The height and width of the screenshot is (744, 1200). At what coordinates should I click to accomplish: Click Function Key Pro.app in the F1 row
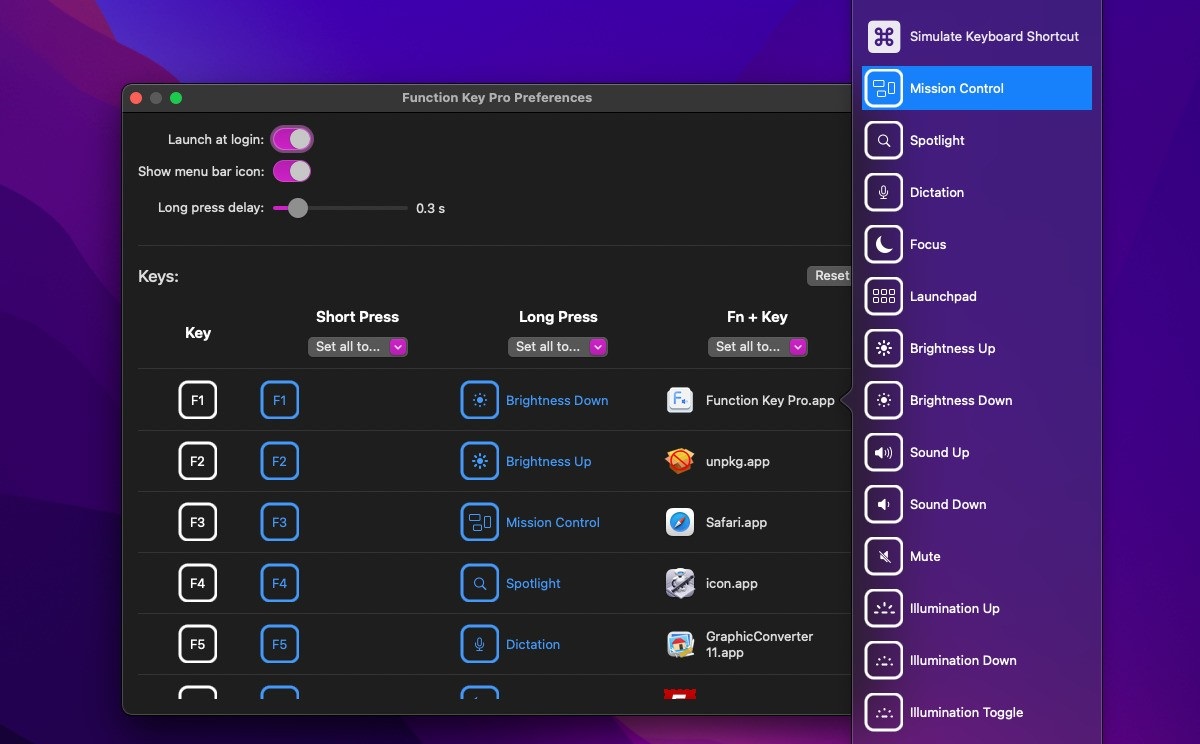750,400
